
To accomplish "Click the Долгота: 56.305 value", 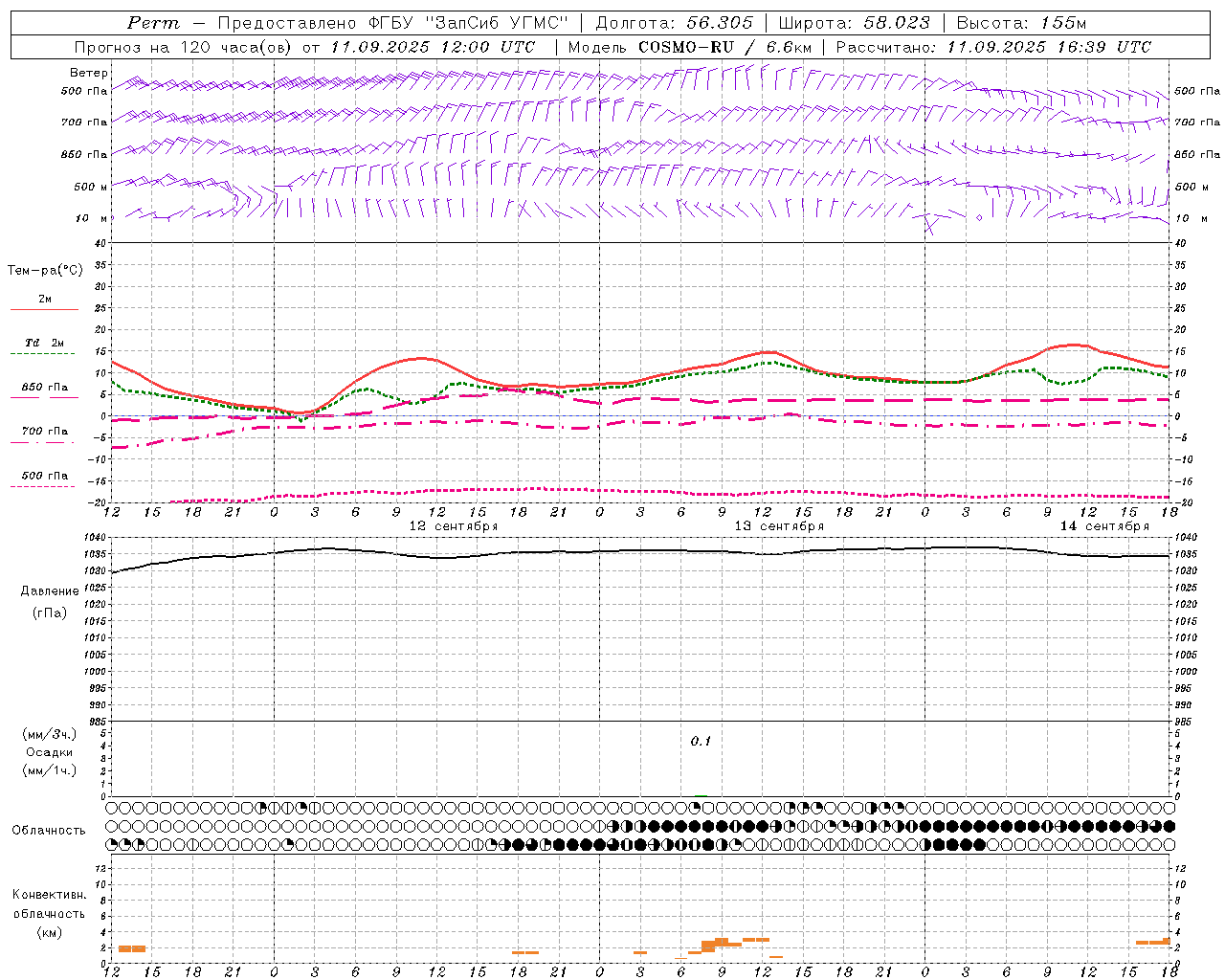I will [x=675, y=23].
